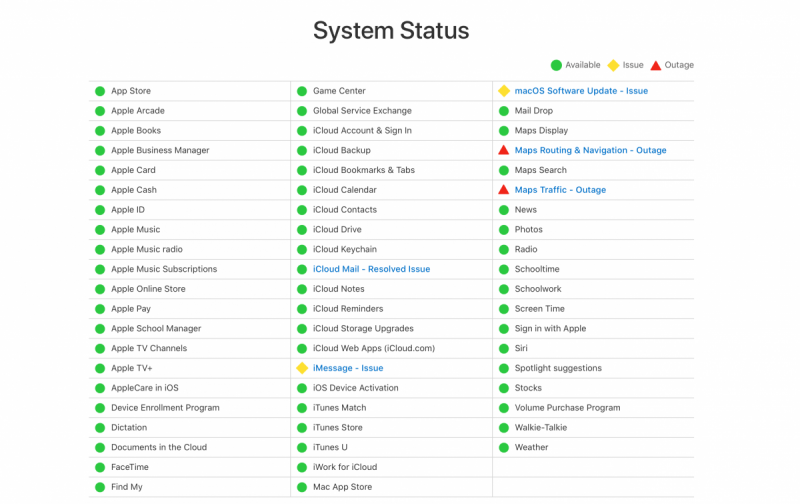The height and width of the screenshot is (504, 800).
Task: Open Maps Routing & Navigation - Outage details
Action: pyautogui.click(x=590, y=150)
